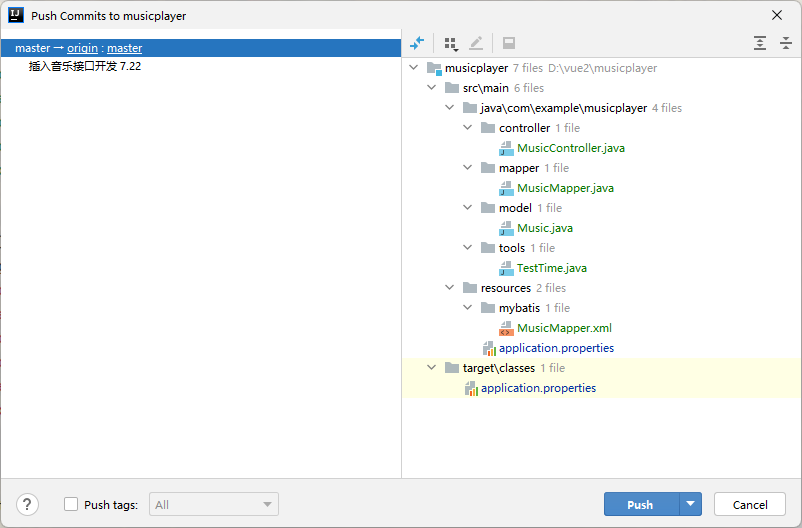
Task: Collapse the src\main tree node
Action: 432,87
